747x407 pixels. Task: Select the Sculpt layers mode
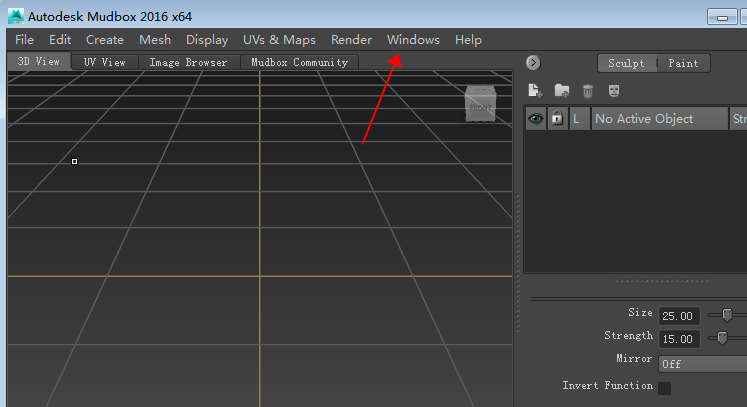(626, 63)
